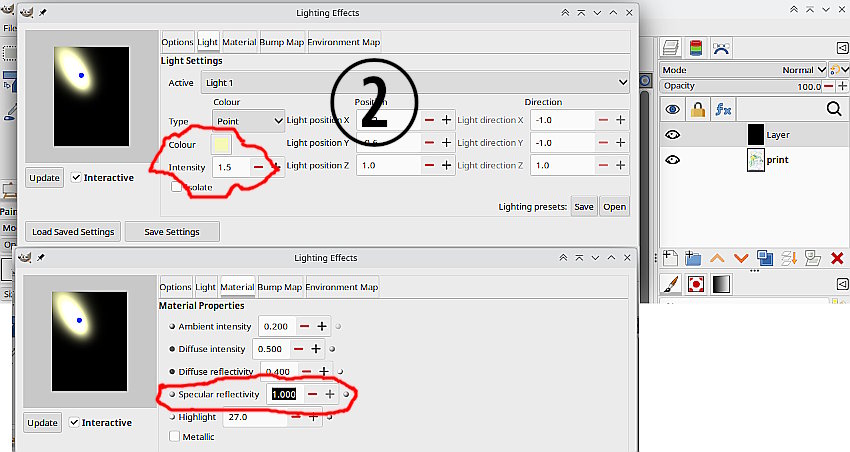Merge the layer down

tap(789, 259)
